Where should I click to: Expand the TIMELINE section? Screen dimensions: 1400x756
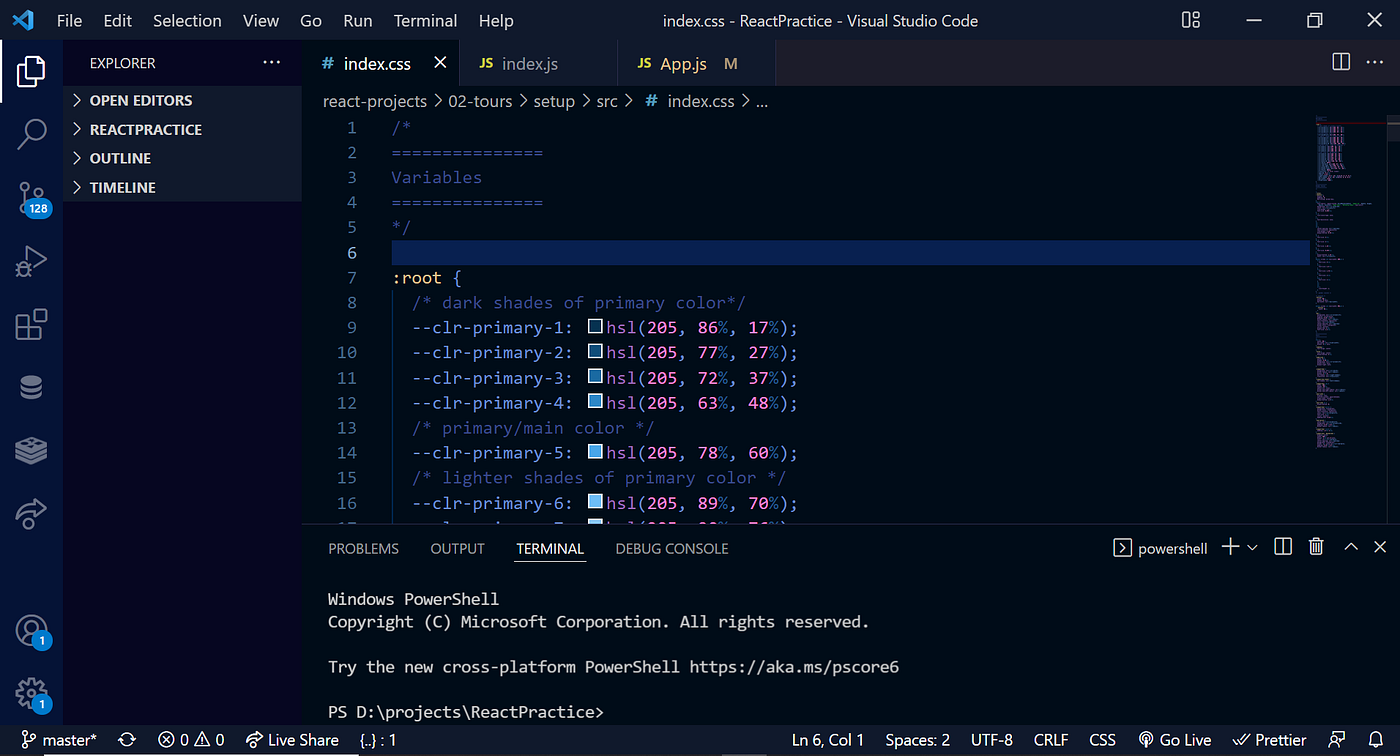120,187
